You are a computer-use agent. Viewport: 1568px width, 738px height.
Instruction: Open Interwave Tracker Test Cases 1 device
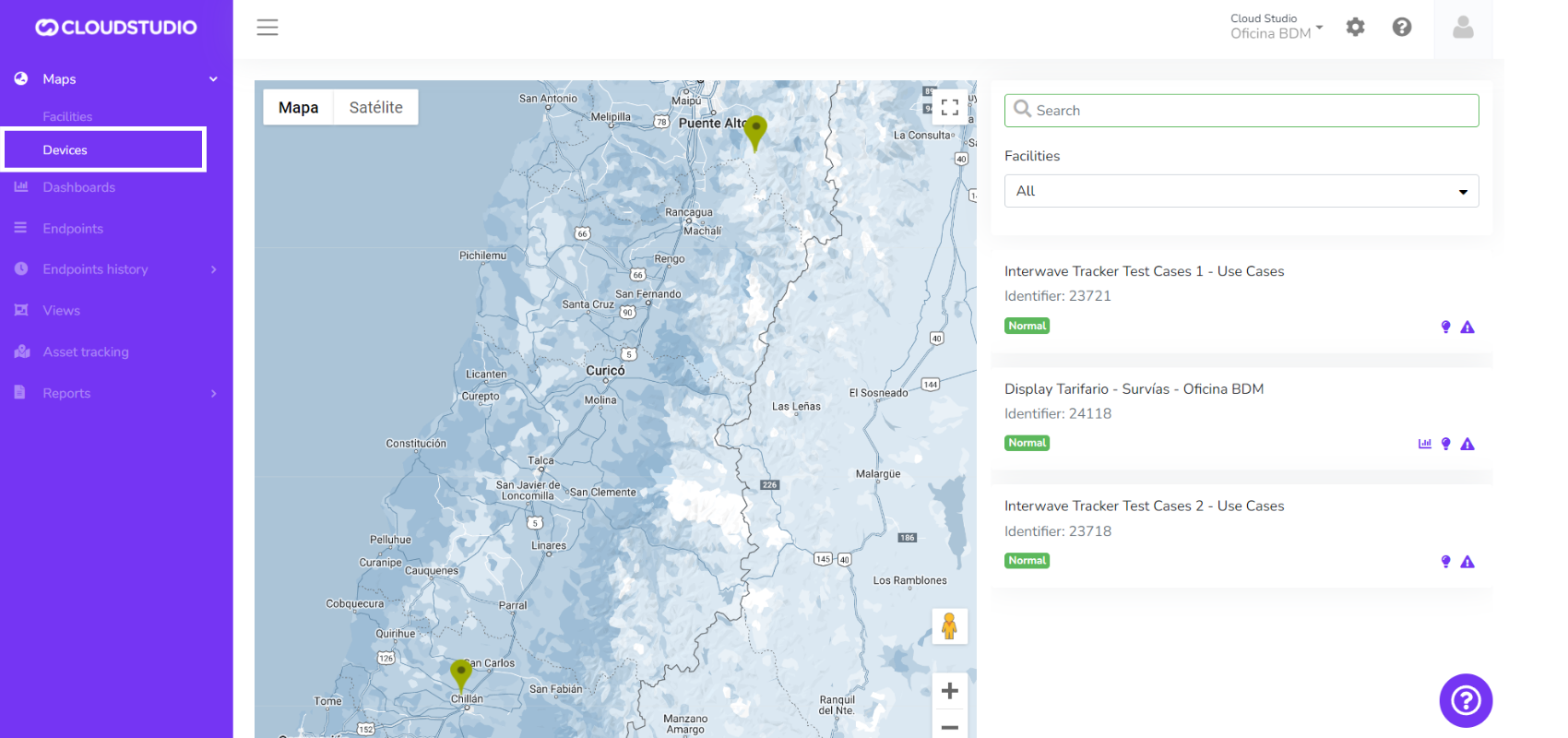pos(1144,271)
